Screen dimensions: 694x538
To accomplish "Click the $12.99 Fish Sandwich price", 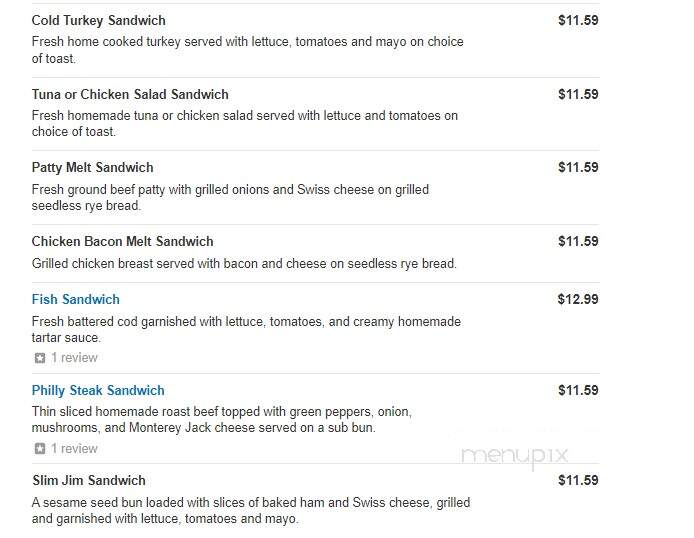I will (578, 299).
